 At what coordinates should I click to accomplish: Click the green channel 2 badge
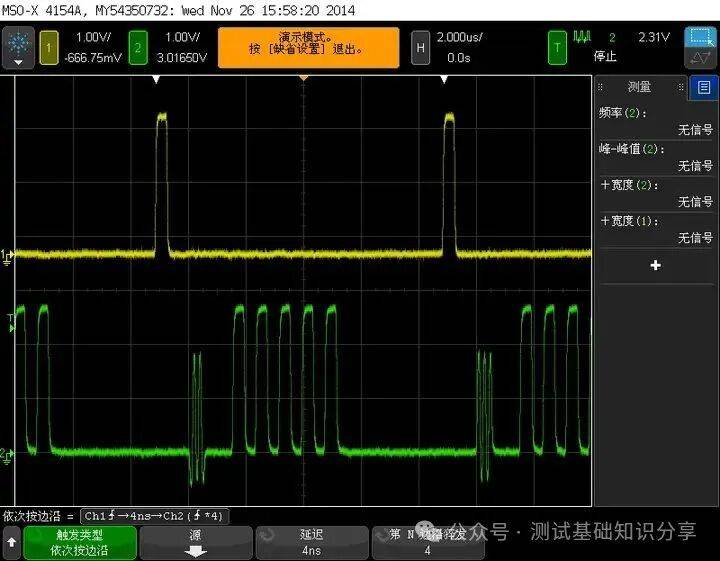coord(139,47)
